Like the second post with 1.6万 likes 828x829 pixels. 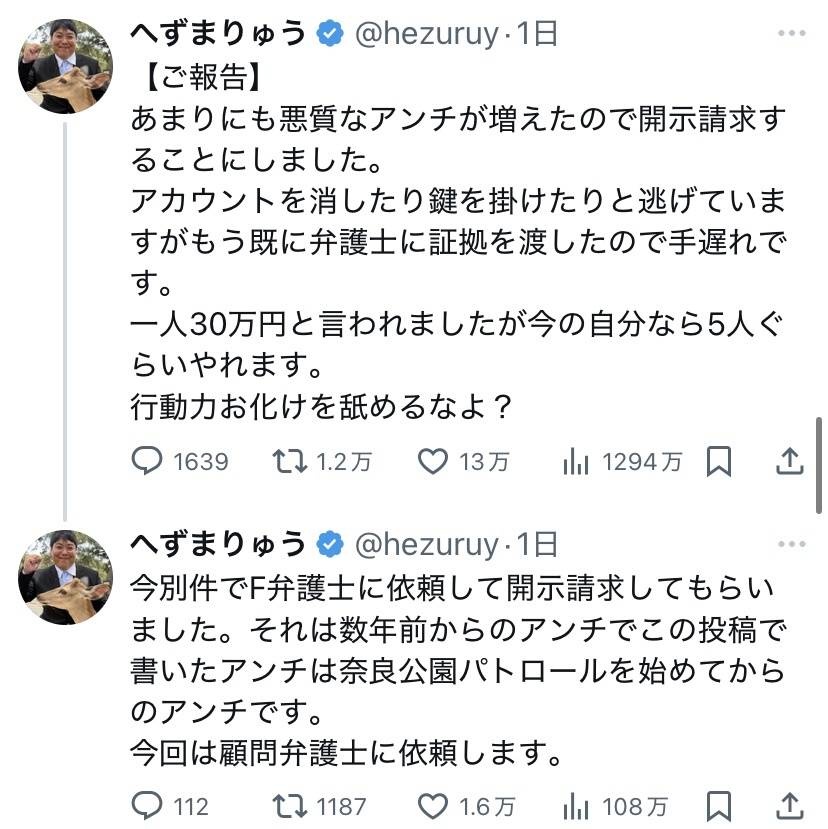[431, 805]
